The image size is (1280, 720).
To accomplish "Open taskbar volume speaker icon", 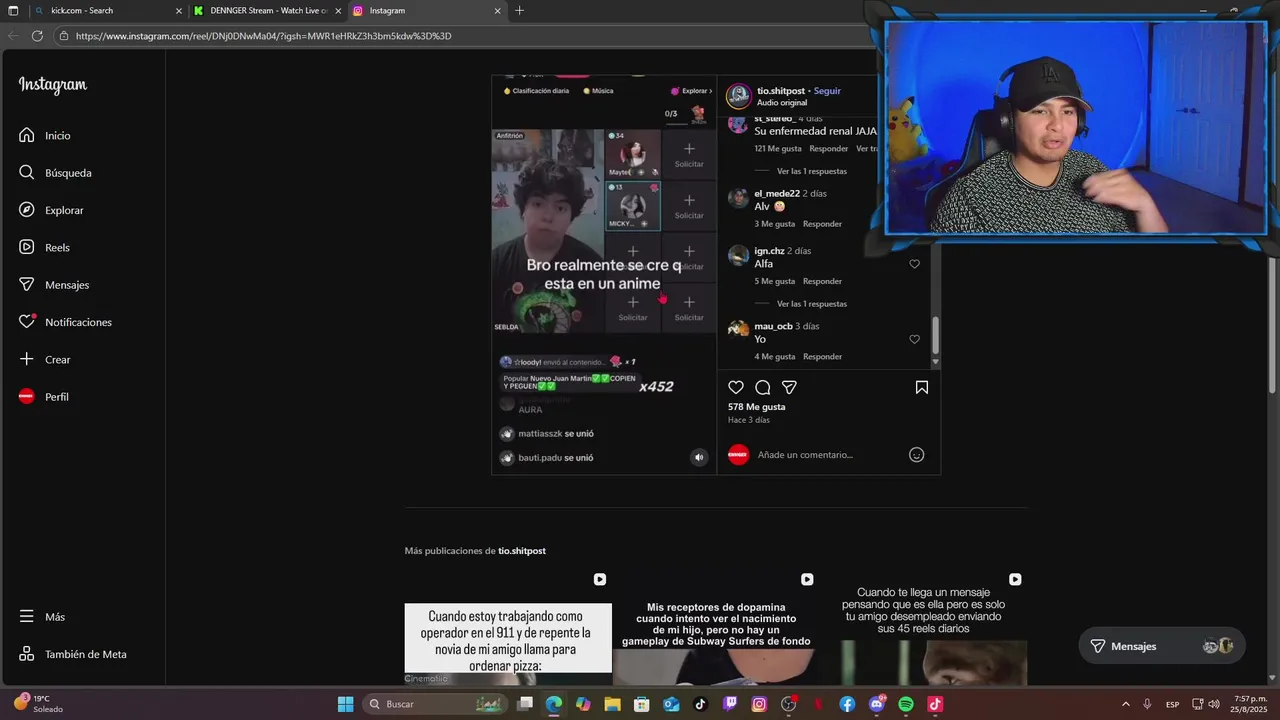I will 1214,704.
